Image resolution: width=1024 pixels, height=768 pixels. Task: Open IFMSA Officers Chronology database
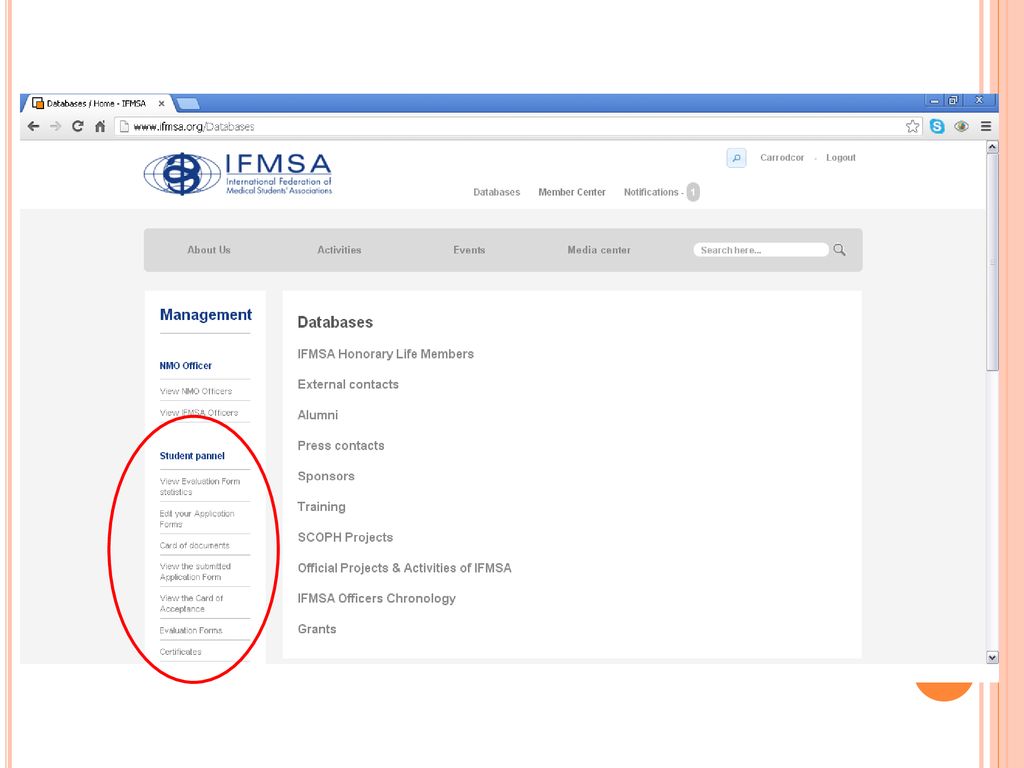tap(376, 599)
